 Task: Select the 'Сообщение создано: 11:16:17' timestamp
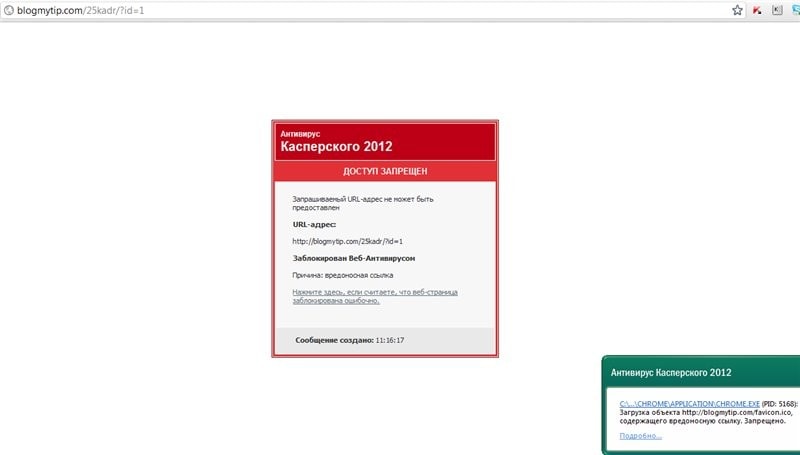click(x=349, y=340)
